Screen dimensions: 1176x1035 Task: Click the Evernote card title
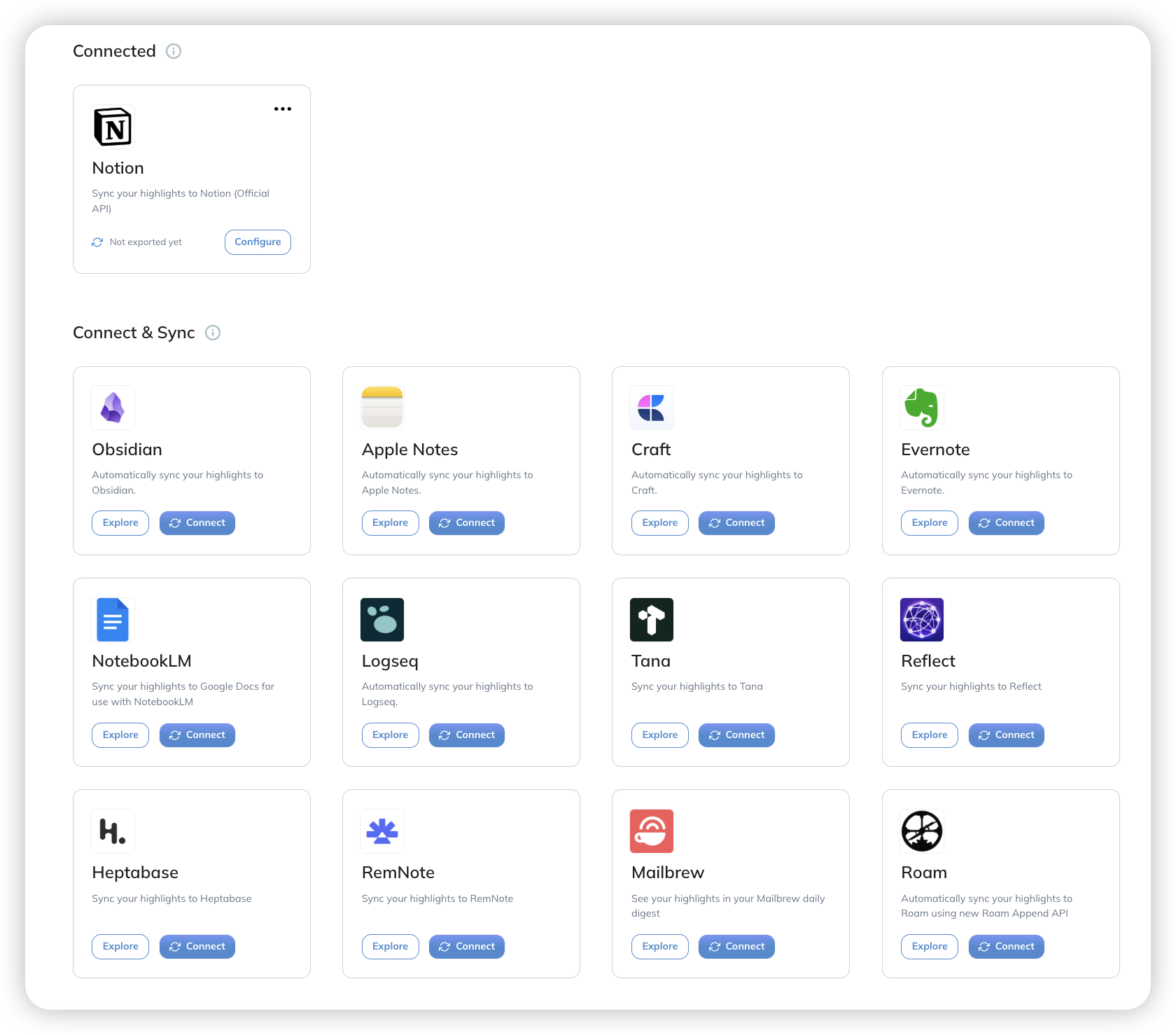(935, 450)
